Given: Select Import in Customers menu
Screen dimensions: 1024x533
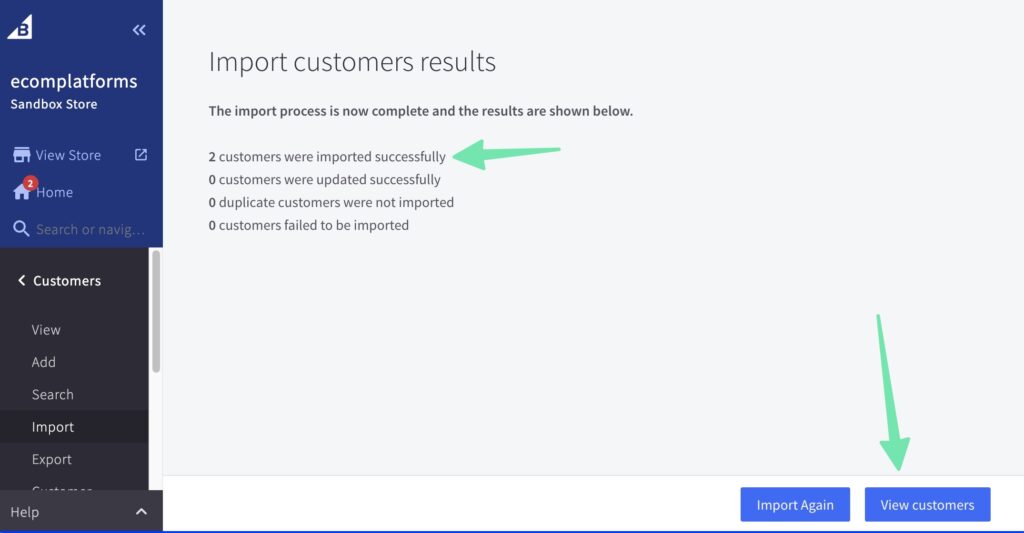Looking at the screenshot, I should point(53,427).
